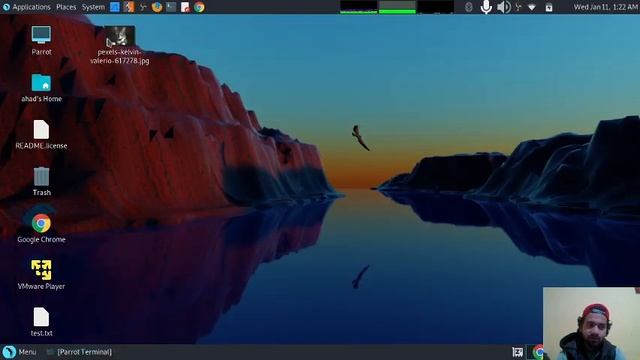Open the clock showing Wed Jan 11, 1:22 AM
Screen dimensions: 640x360
606,7
